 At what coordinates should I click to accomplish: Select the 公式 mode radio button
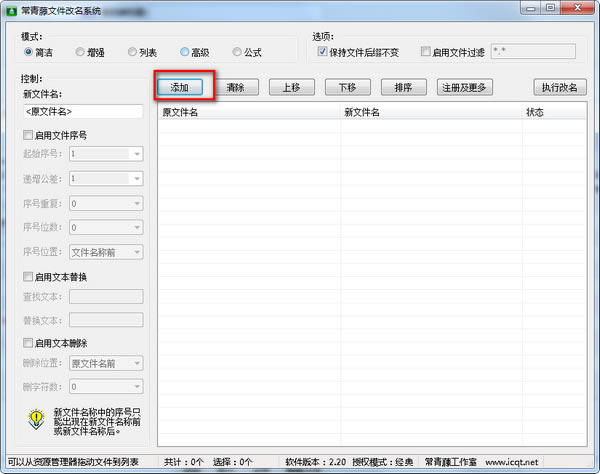tap(237, 52)
